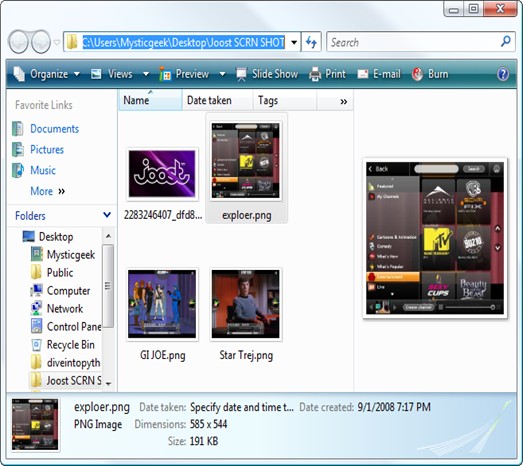Sort by the Name column header
Screen dimensions: 523x466
click(x=150, y=100)
